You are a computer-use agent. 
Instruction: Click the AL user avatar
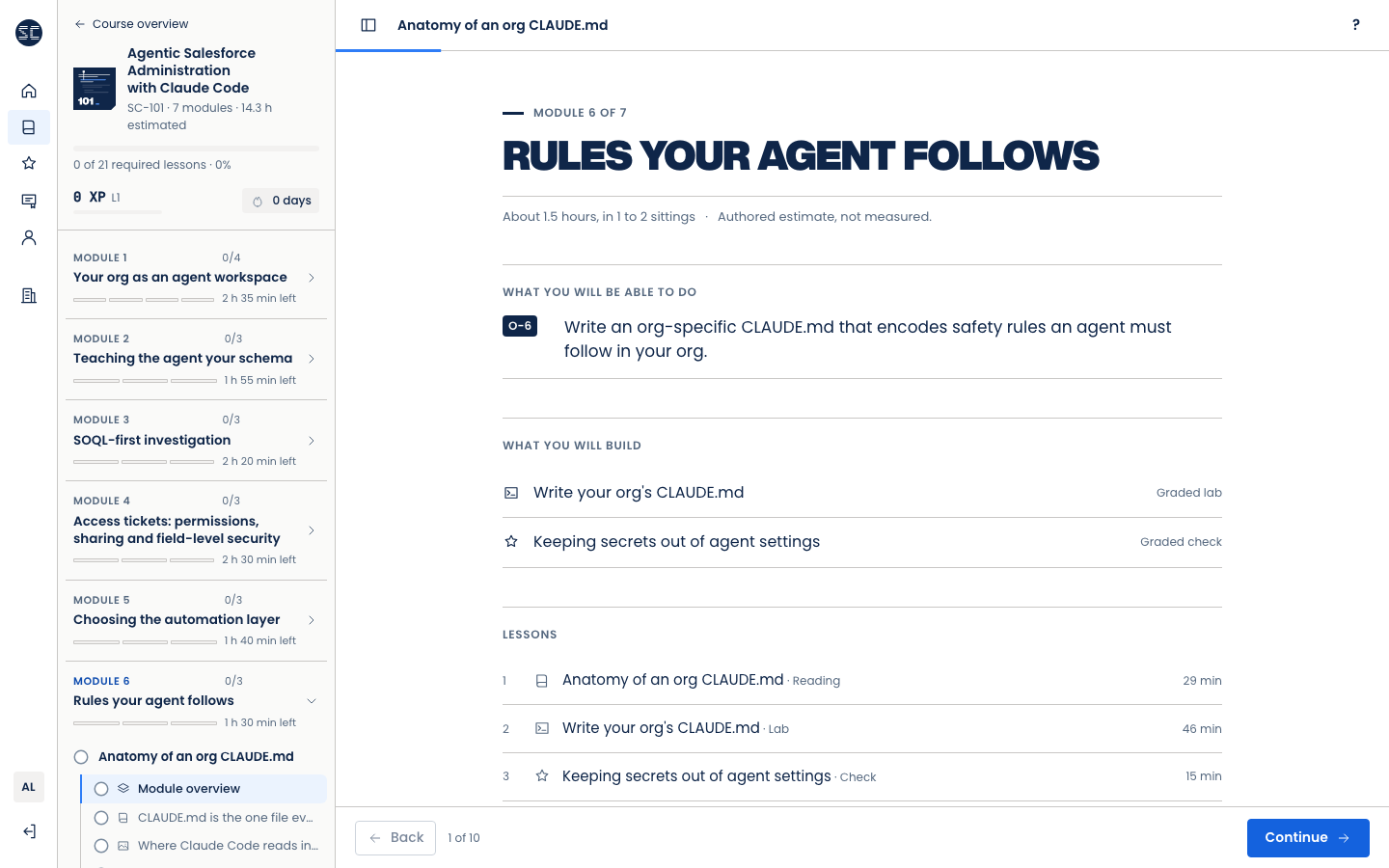coord(29,787)
